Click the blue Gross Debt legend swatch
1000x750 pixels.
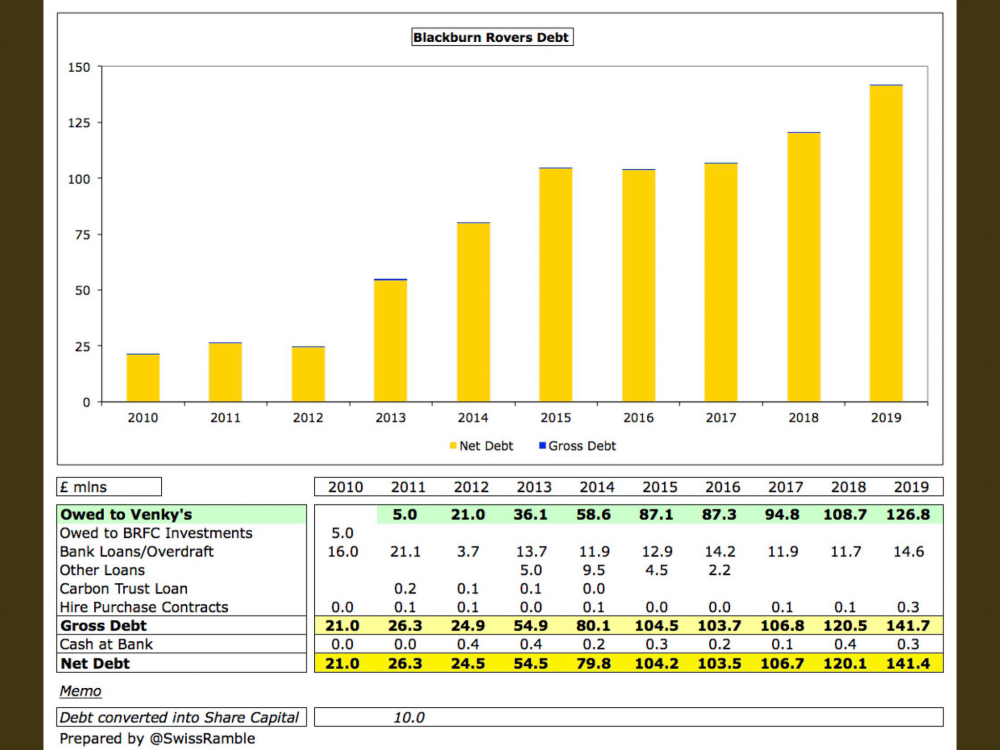542,446
